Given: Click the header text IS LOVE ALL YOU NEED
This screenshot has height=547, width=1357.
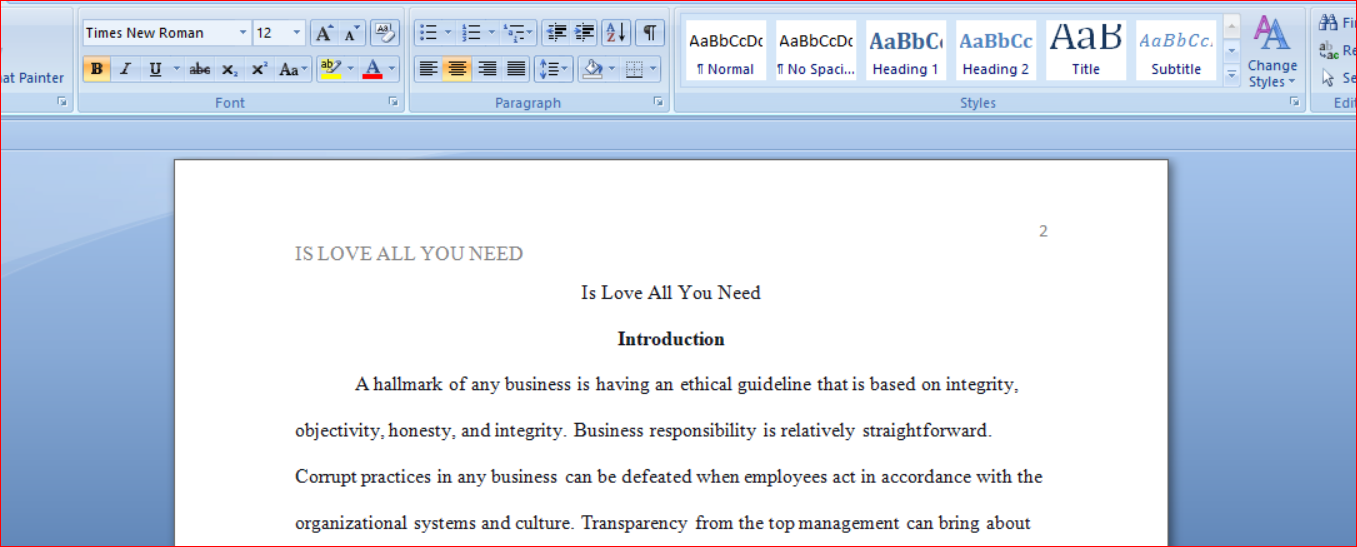Looking at the screenshot, I should 409,254.
